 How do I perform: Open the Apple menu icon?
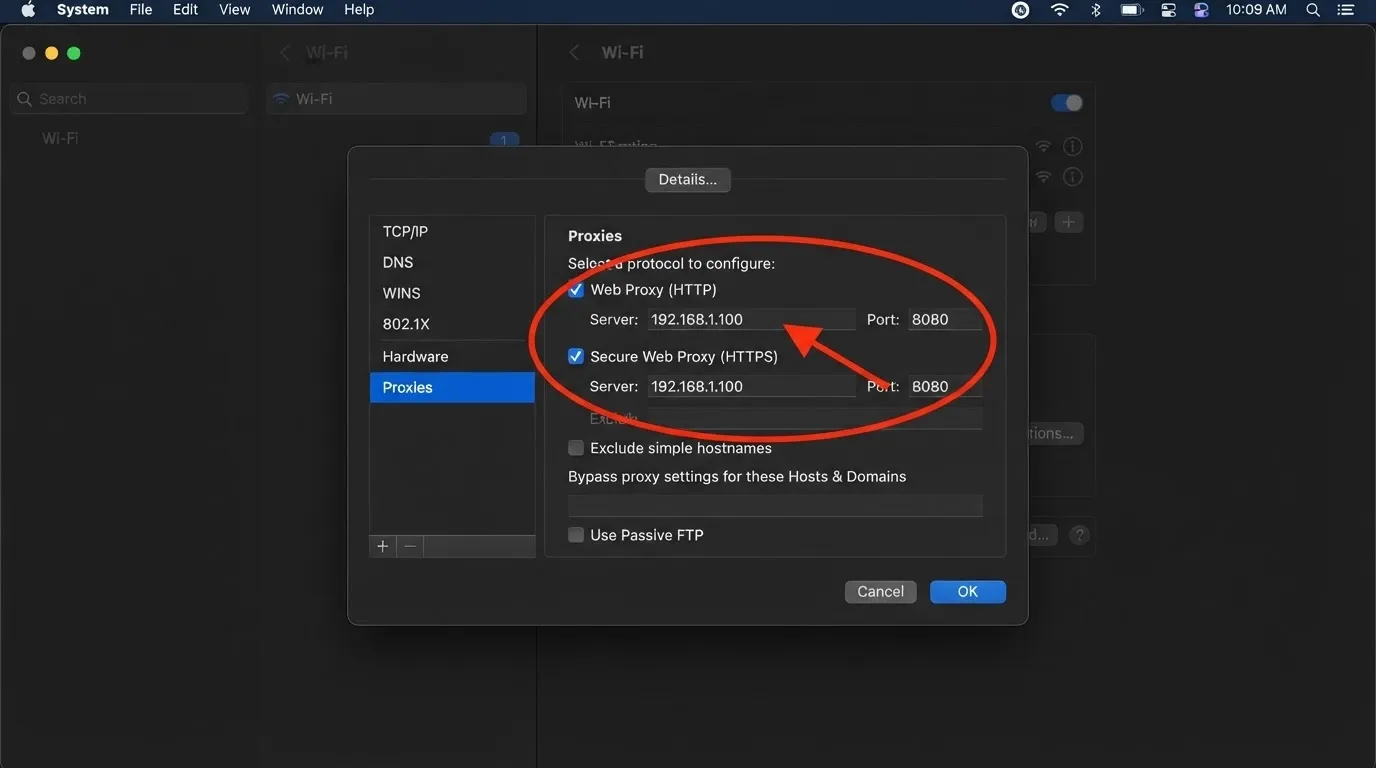[28, 10]
